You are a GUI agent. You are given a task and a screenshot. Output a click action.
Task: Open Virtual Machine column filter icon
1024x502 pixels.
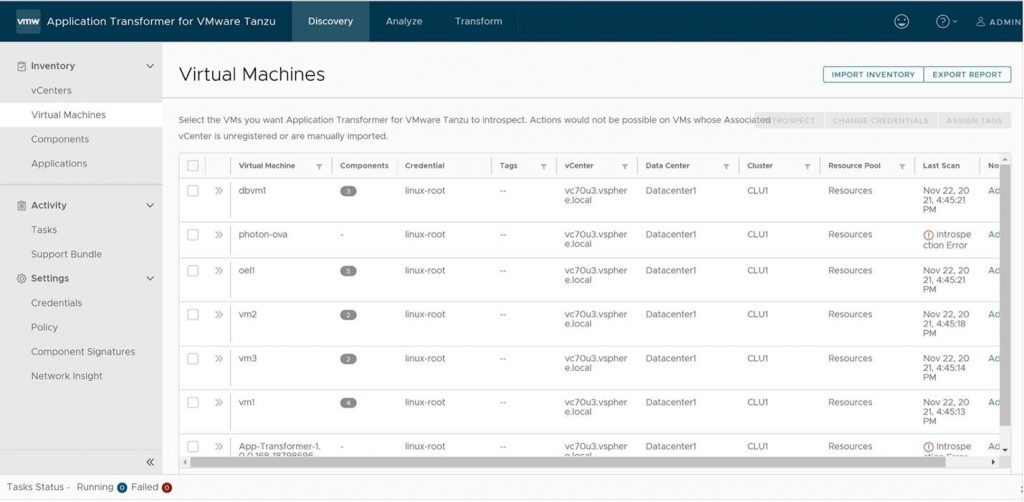pyautogui.click(x=319, y=166)
